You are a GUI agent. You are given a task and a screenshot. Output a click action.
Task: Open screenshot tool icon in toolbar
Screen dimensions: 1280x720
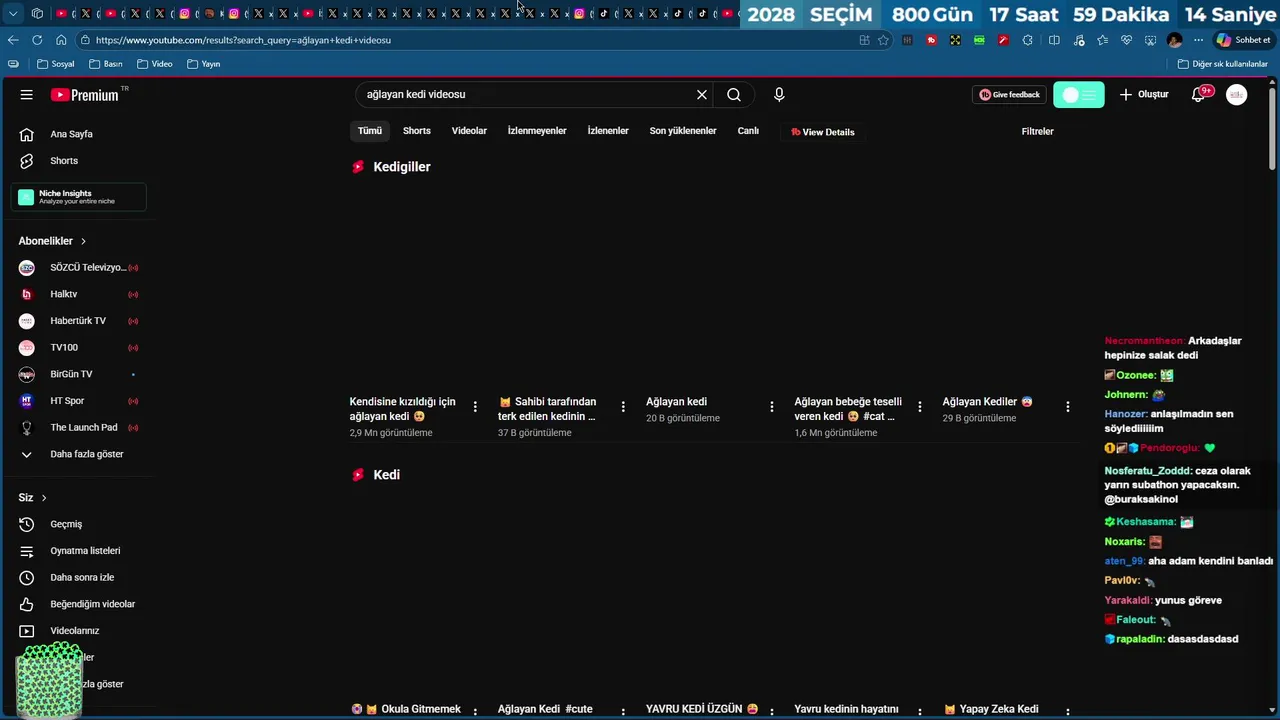[1150, 40]
